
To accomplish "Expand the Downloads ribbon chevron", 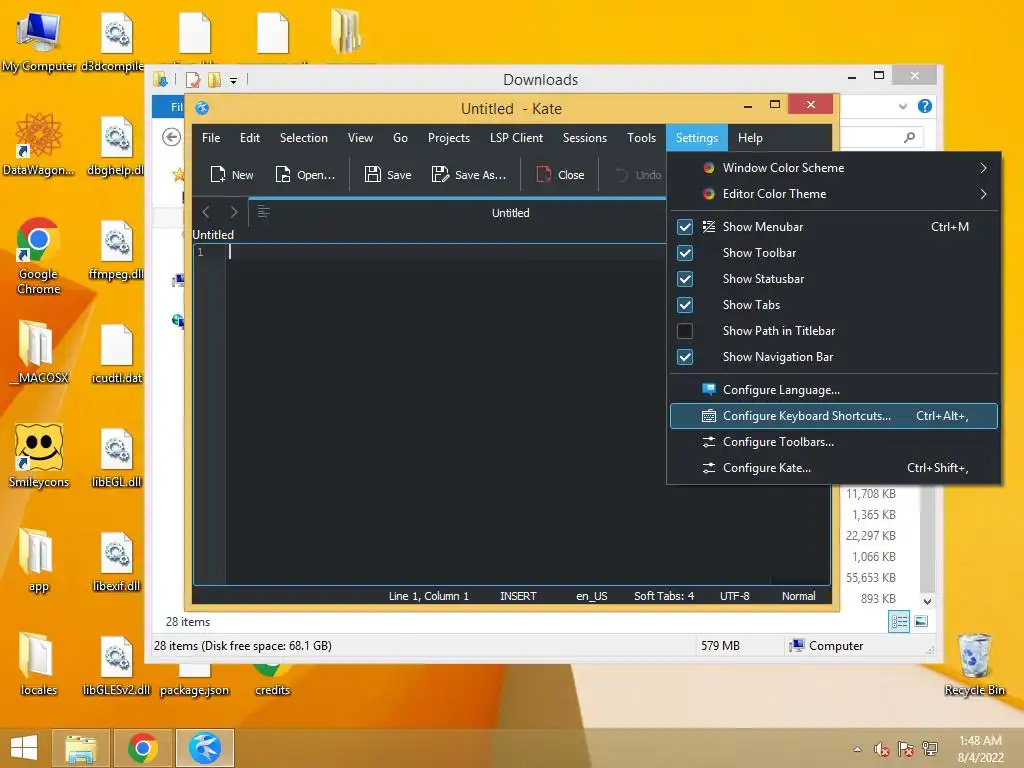I will tap(903, 106).
